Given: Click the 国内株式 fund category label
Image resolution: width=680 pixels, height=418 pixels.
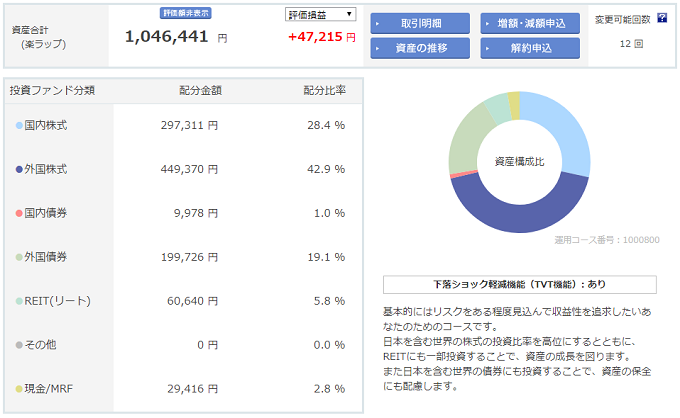Looking at the screenshot, I should point(46,126).
